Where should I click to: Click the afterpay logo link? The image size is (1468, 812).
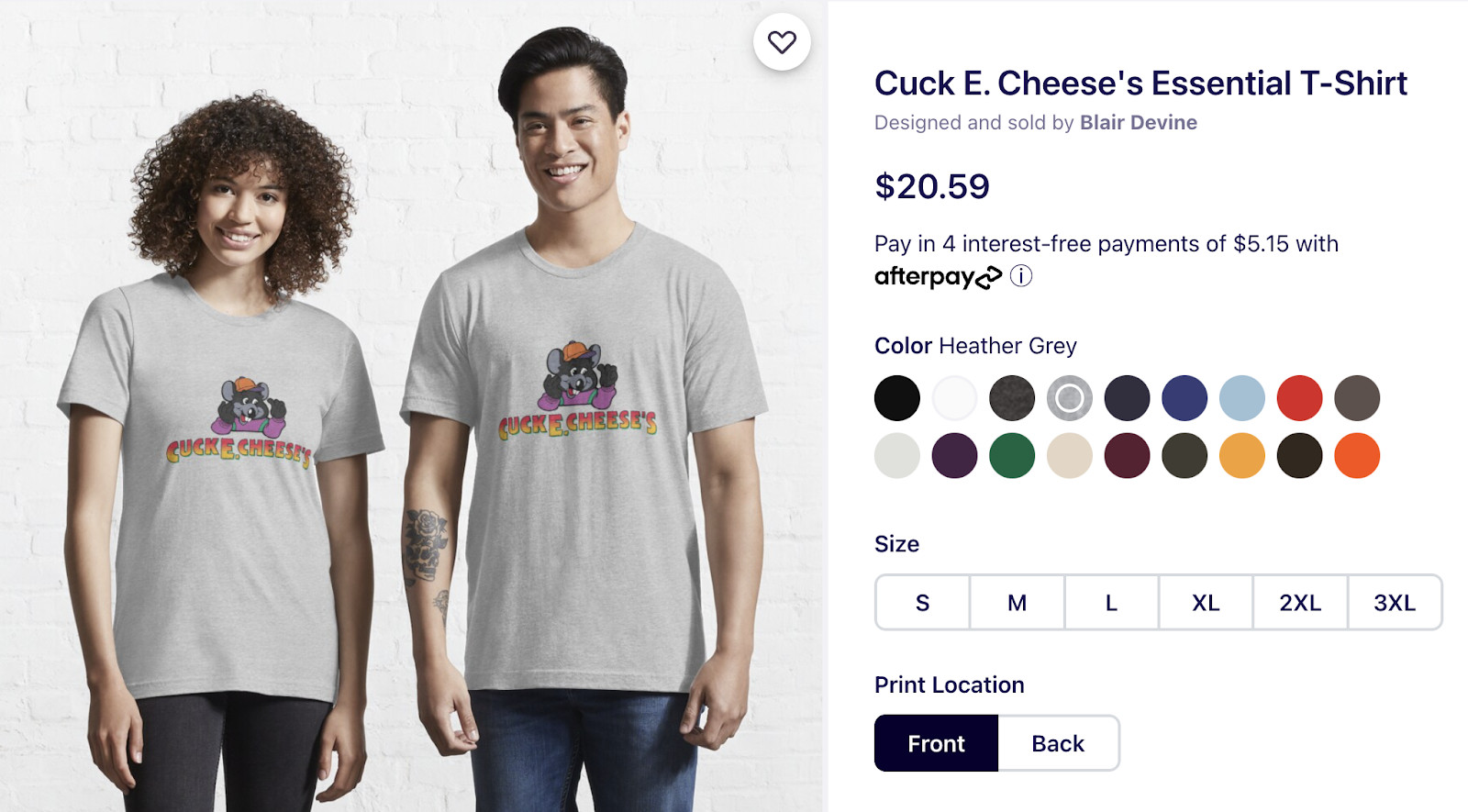[938, 276]
